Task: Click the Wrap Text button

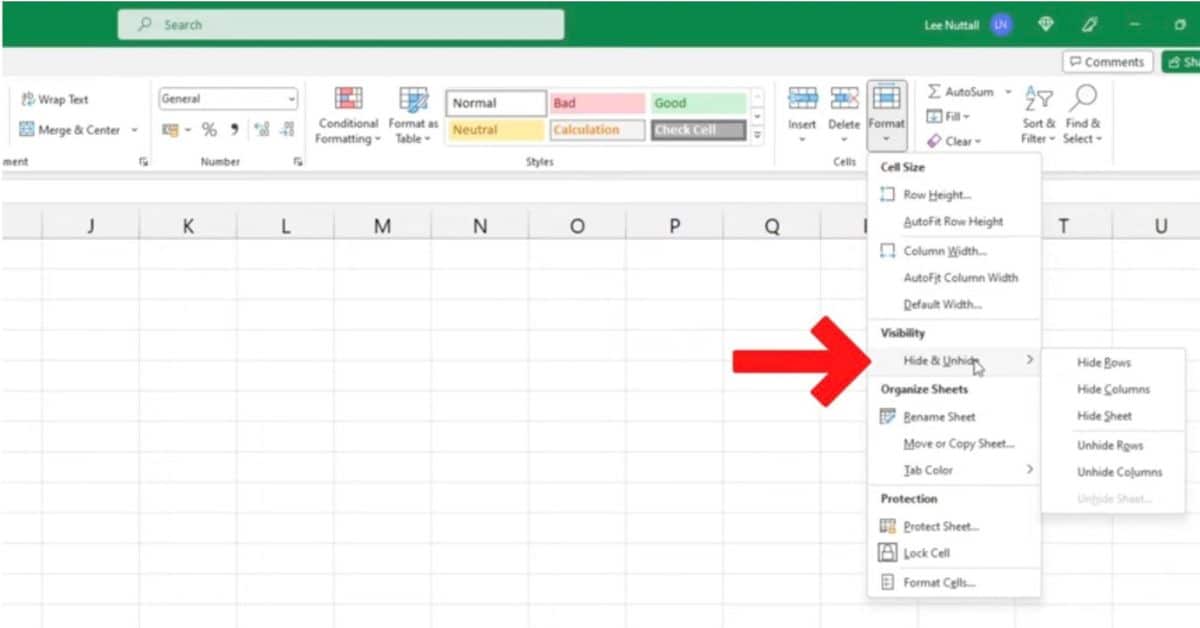Action: (55, 100)
